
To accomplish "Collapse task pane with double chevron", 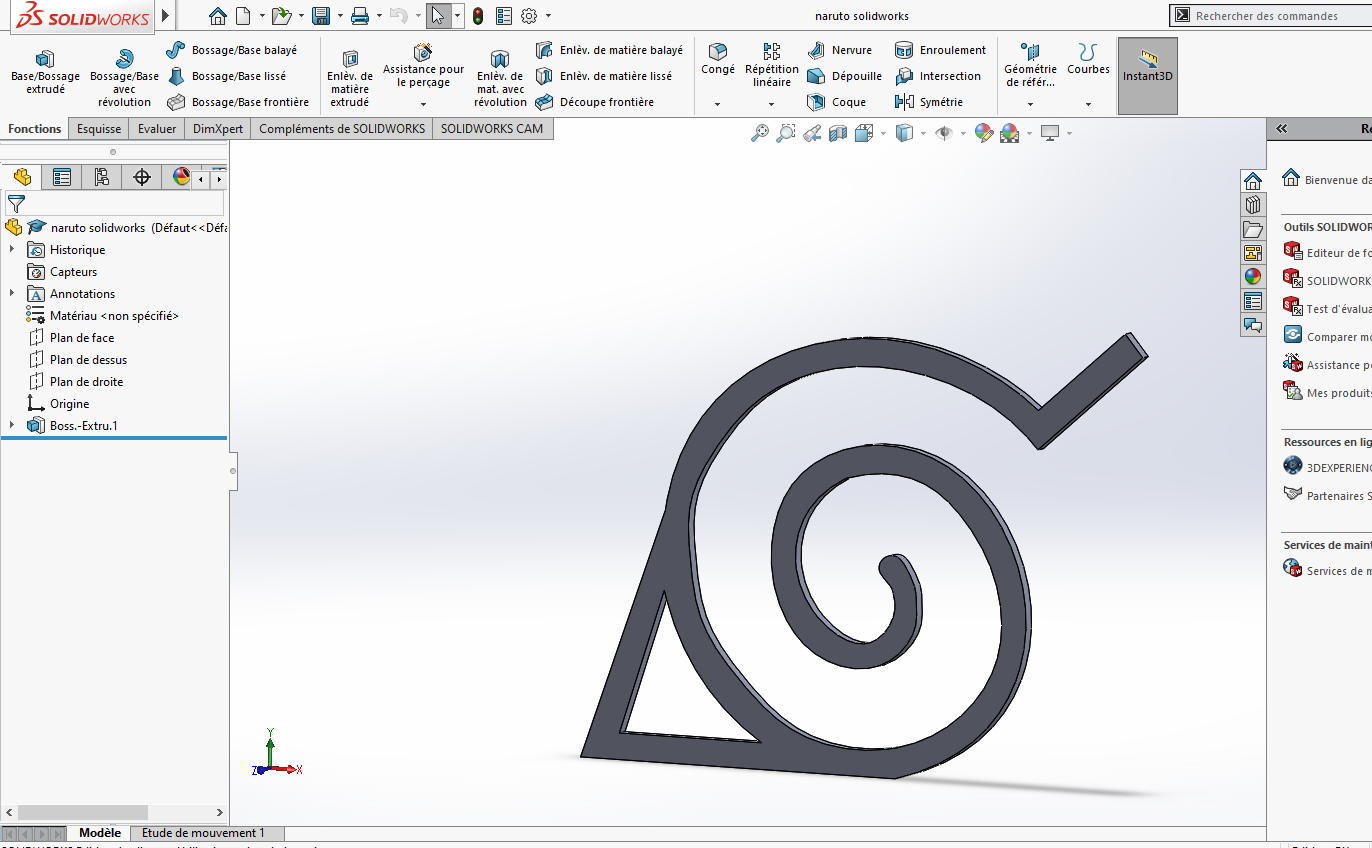I will [1281, 129].
